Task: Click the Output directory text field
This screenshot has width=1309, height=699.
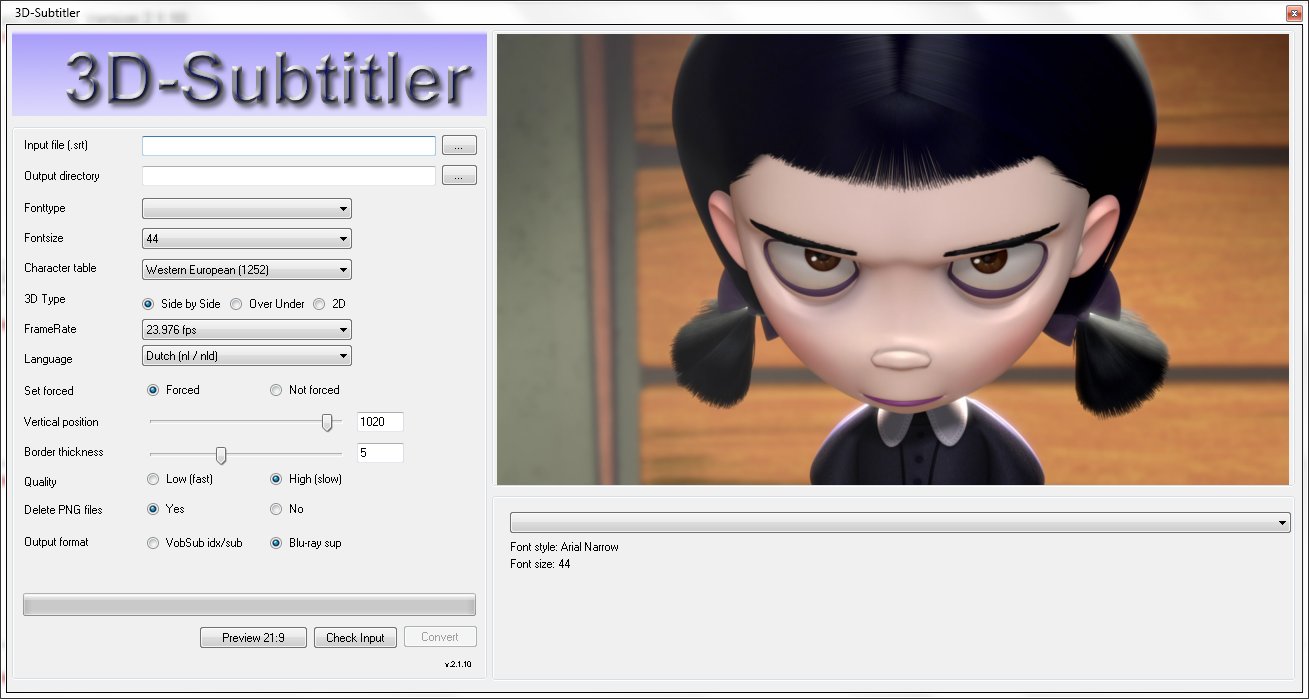Action: point(289,176)
